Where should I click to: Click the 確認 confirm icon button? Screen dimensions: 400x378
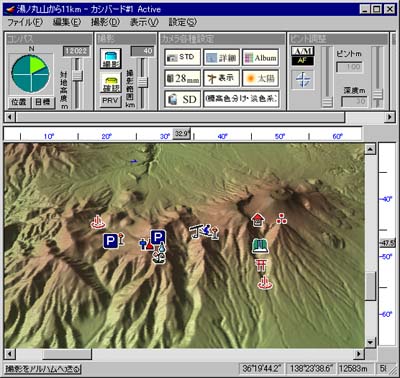pyautogui.click(x=111, y=83)
